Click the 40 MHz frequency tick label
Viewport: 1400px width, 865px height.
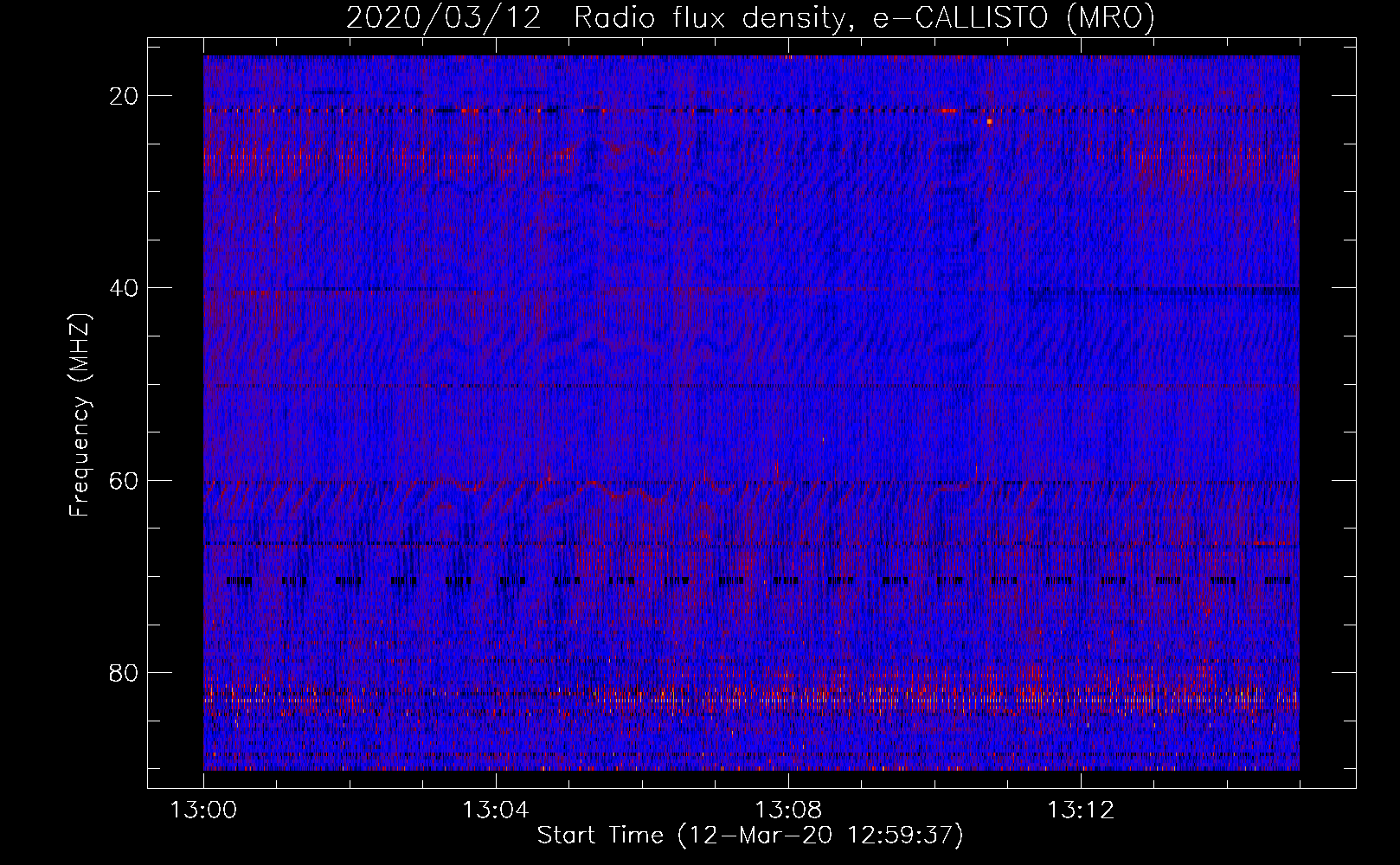click(124, 288)
